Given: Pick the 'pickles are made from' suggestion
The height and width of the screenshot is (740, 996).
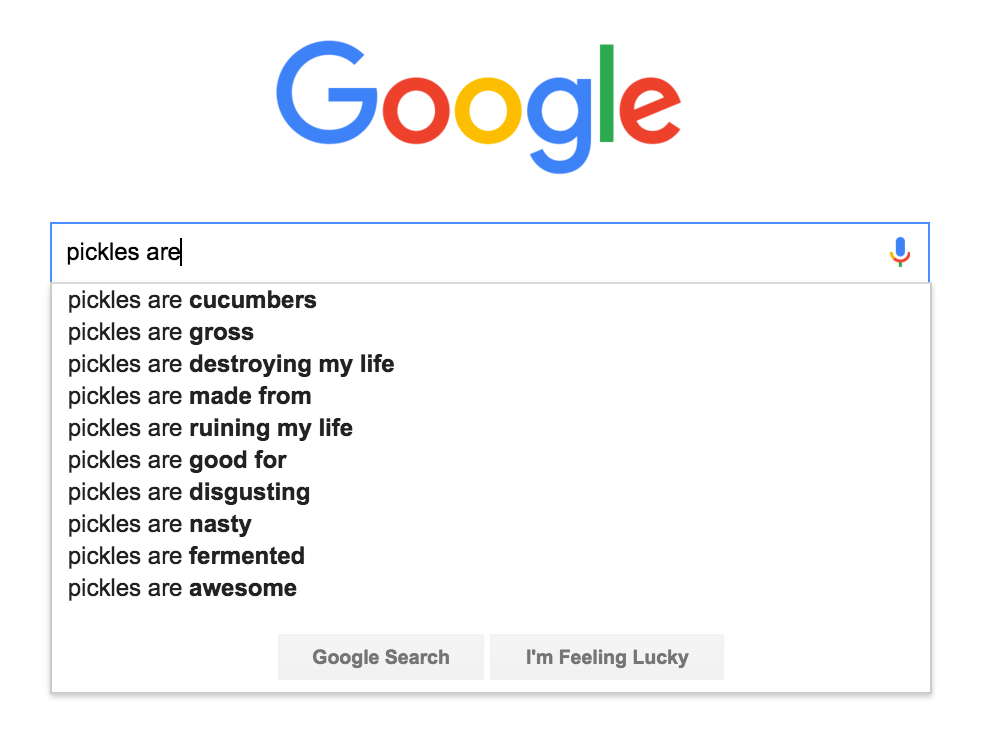Looking at the screenshot, I should (x=190, y=396).
